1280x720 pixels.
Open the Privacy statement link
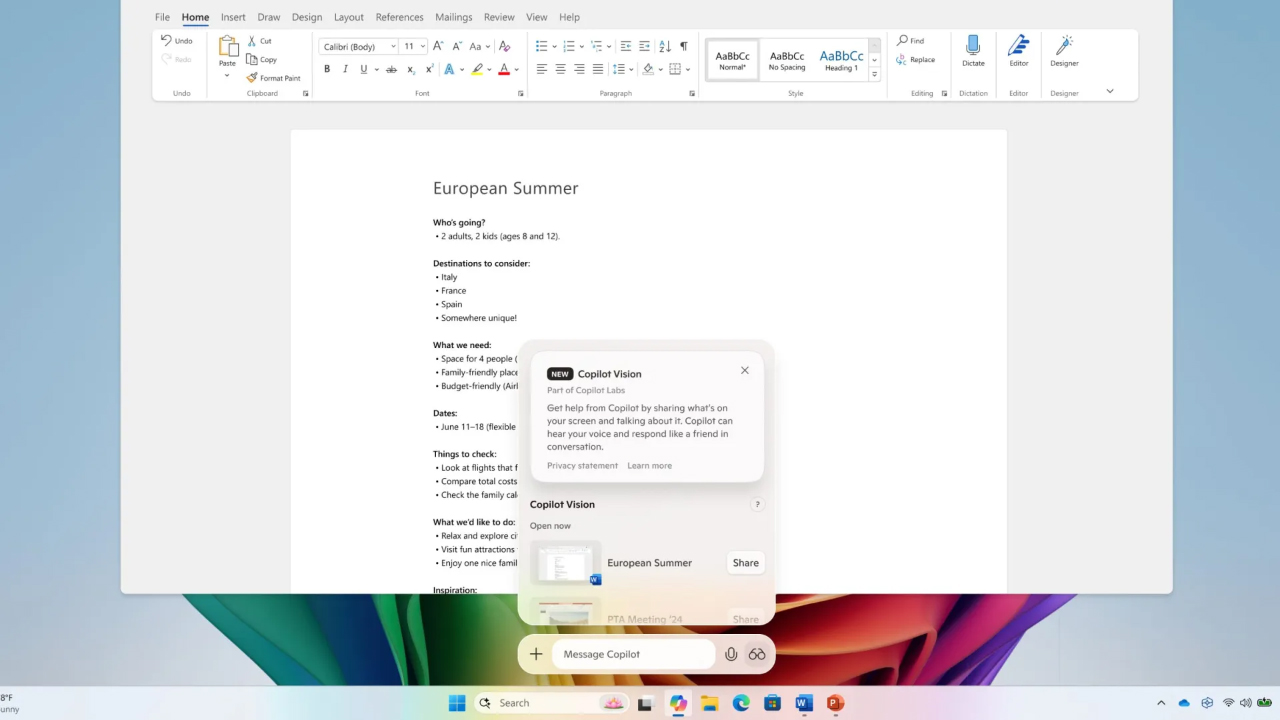coord(582,466)
